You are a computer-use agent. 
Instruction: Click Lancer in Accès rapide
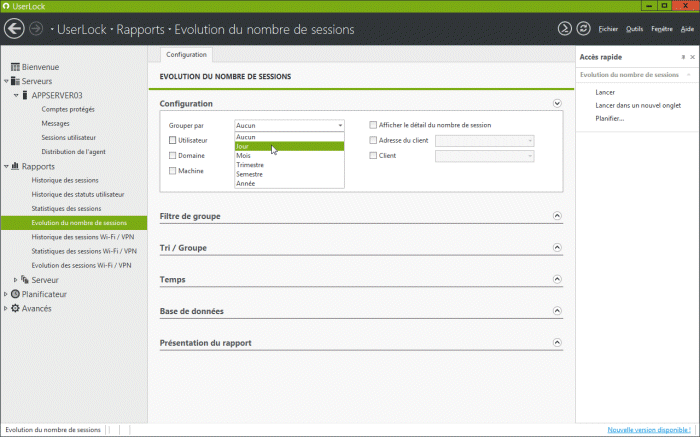pyautogui.click(x=605, y=92)
